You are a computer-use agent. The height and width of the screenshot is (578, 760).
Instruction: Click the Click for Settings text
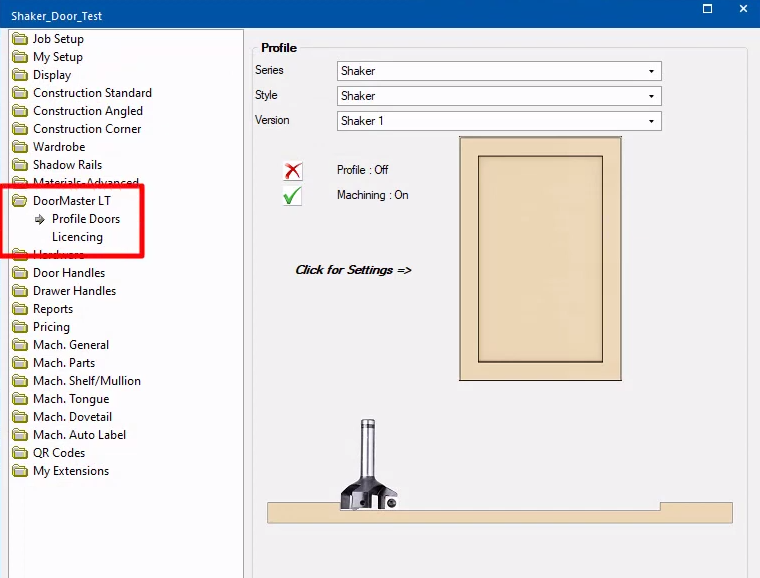click(x=353, y=270)
